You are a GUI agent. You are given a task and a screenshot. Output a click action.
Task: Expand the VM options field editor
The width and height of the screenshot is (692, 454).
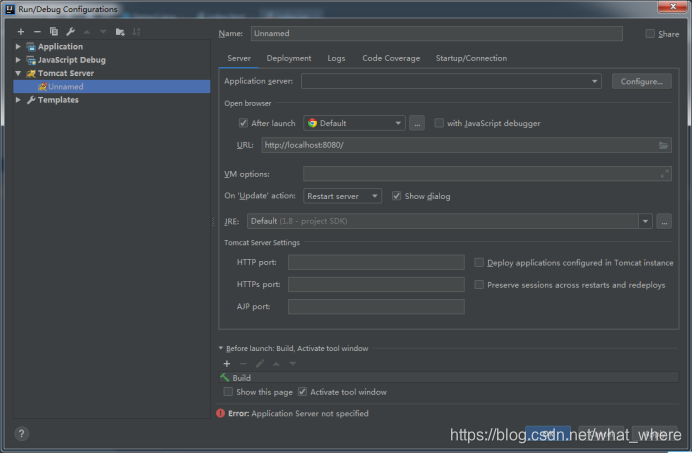(x=665, y=174)
